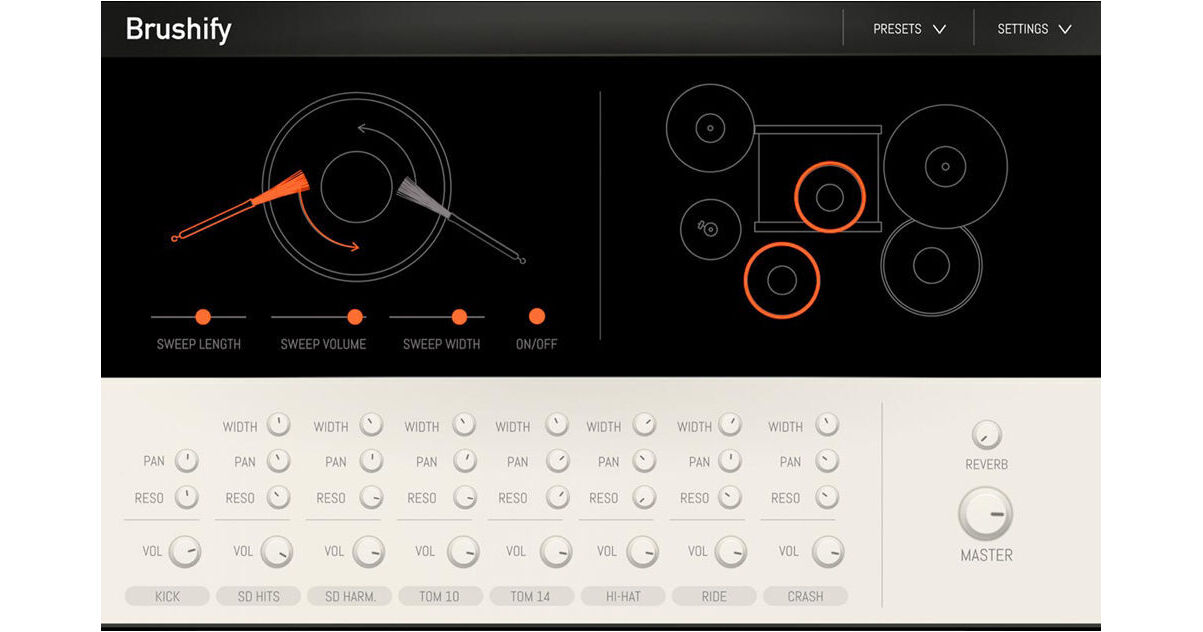
Task: Open the PRESETS dropdown
Action: point(906,29)
